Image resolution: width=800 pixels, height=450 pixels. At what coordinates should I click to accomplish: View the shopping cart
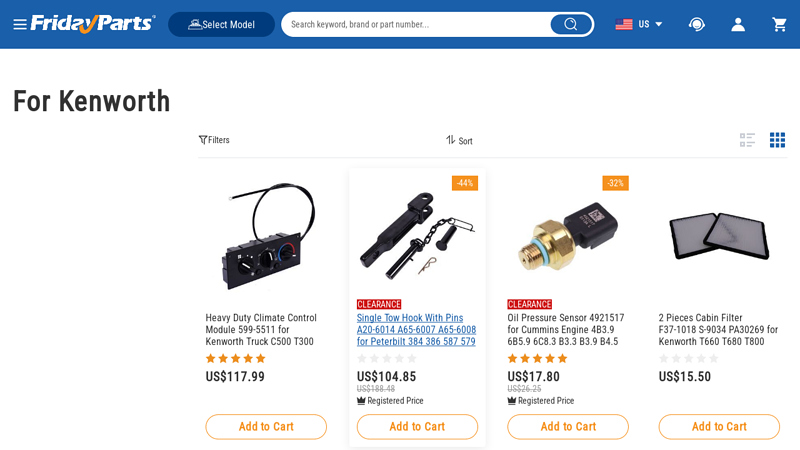pos(779,24)
